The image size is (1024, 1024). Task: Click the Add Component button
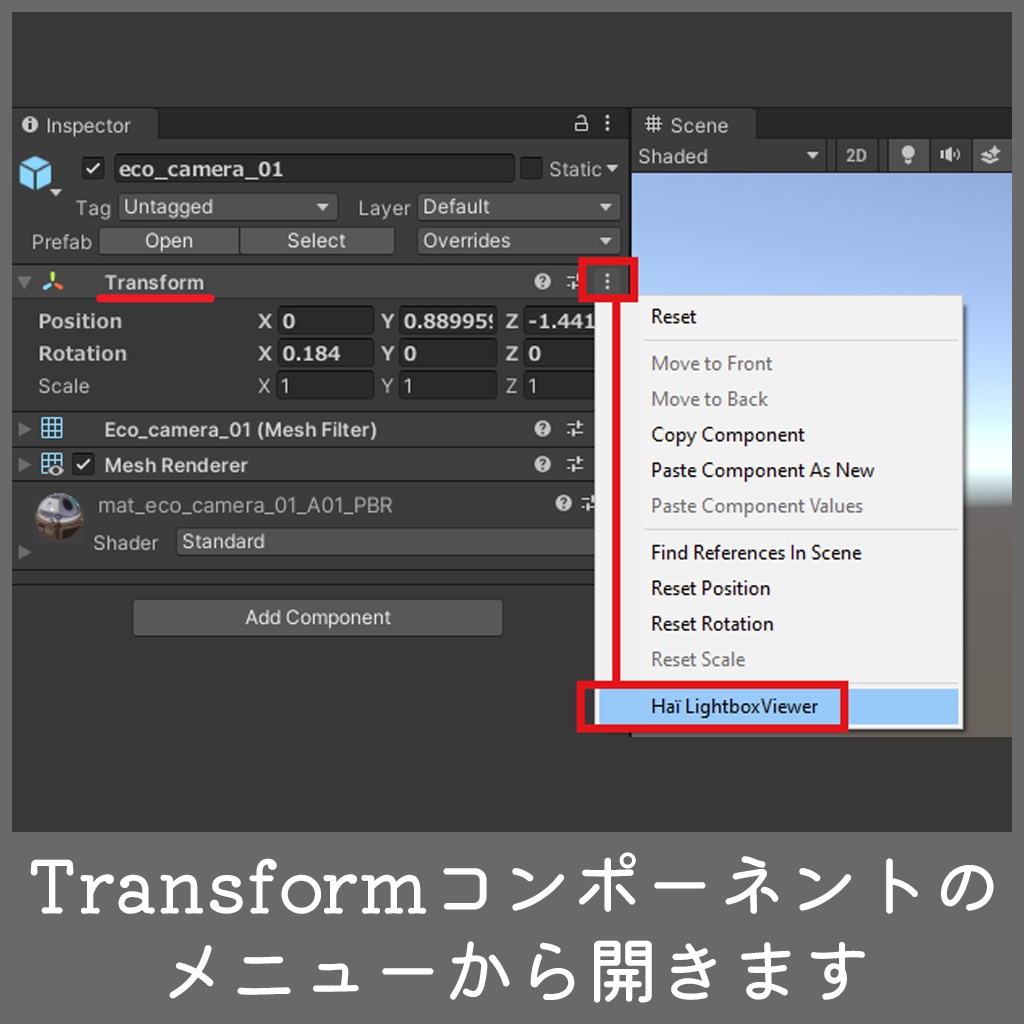[x=318, y=617]
